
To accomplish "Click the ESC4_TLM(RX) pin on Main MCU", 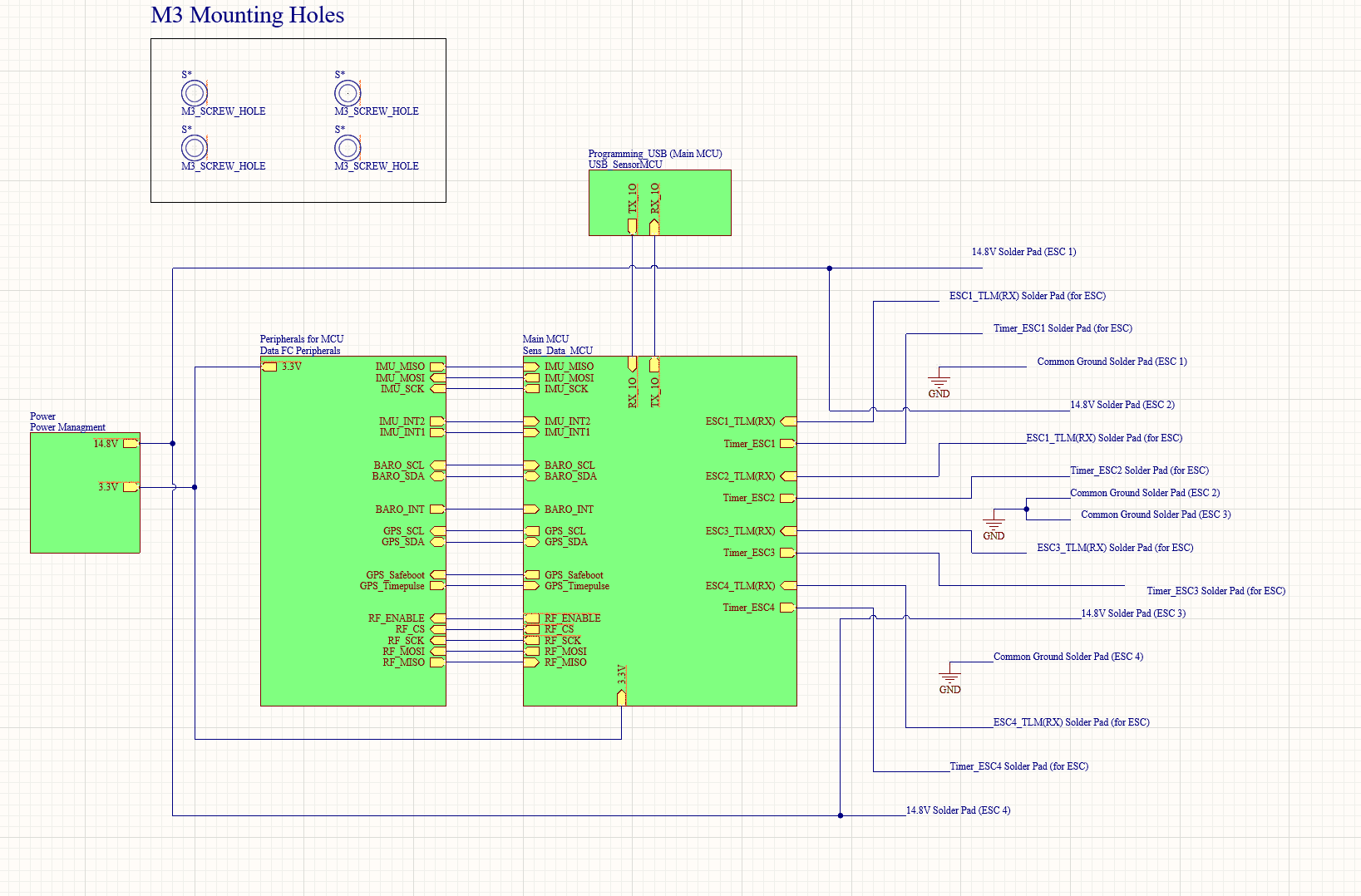I will click(787, 585).
